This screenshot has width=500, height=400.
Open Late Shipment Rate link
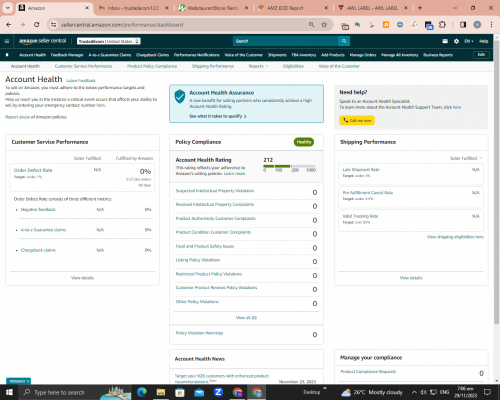tap(361, 170)
